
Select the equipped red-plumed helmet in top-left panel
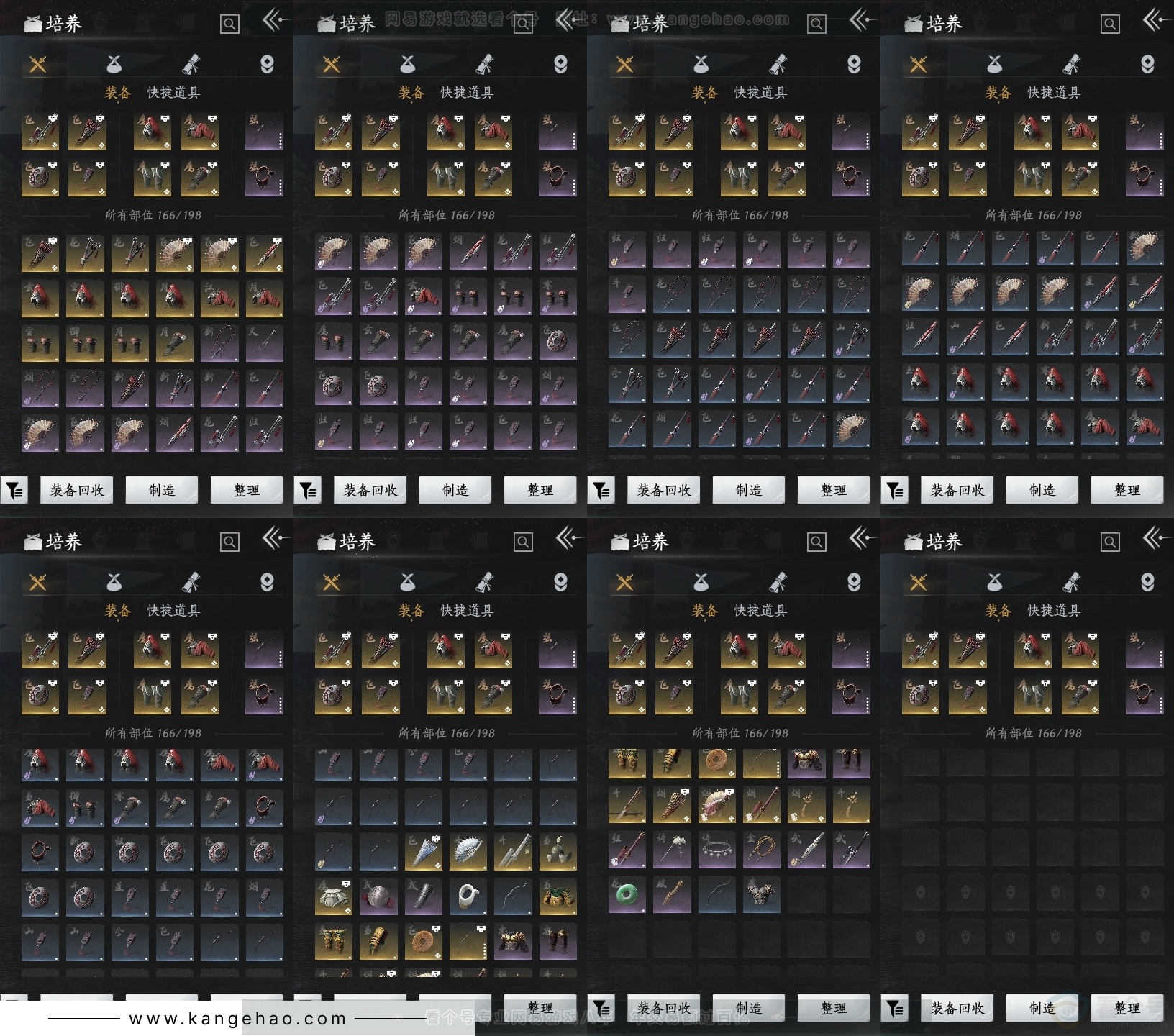coord(153,131)
